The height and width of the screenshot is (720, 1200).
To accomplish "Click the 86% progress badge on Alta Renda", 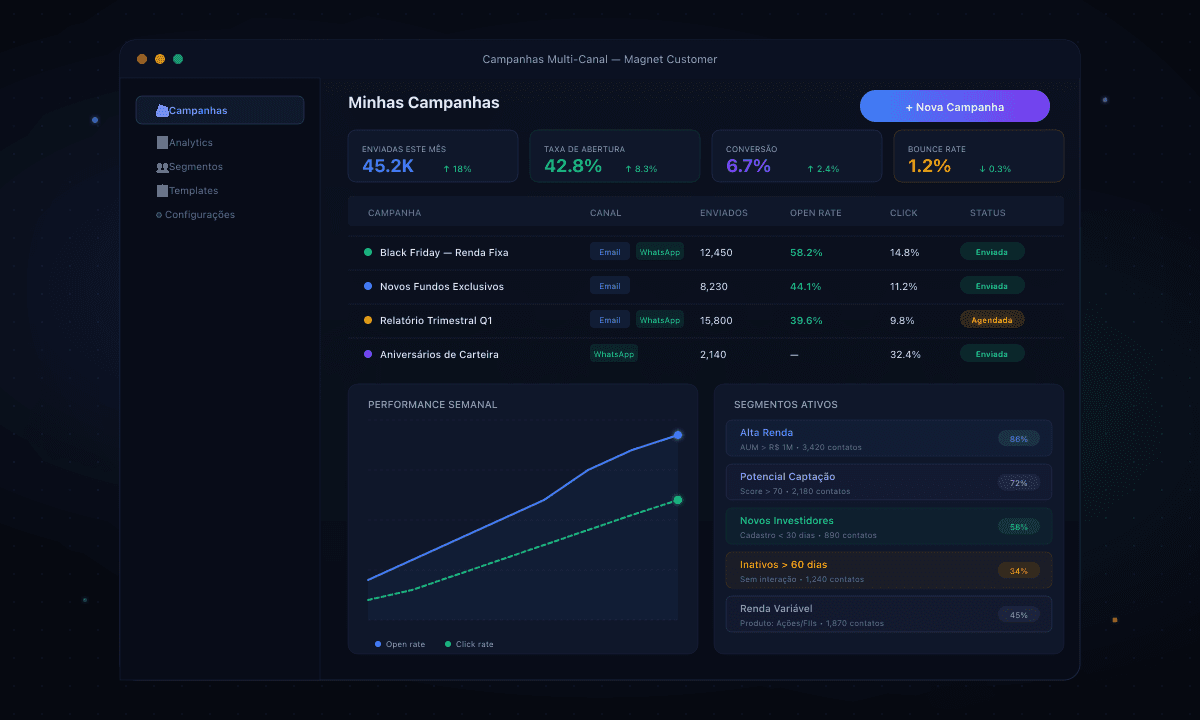I will click(x=1018, y=437).
